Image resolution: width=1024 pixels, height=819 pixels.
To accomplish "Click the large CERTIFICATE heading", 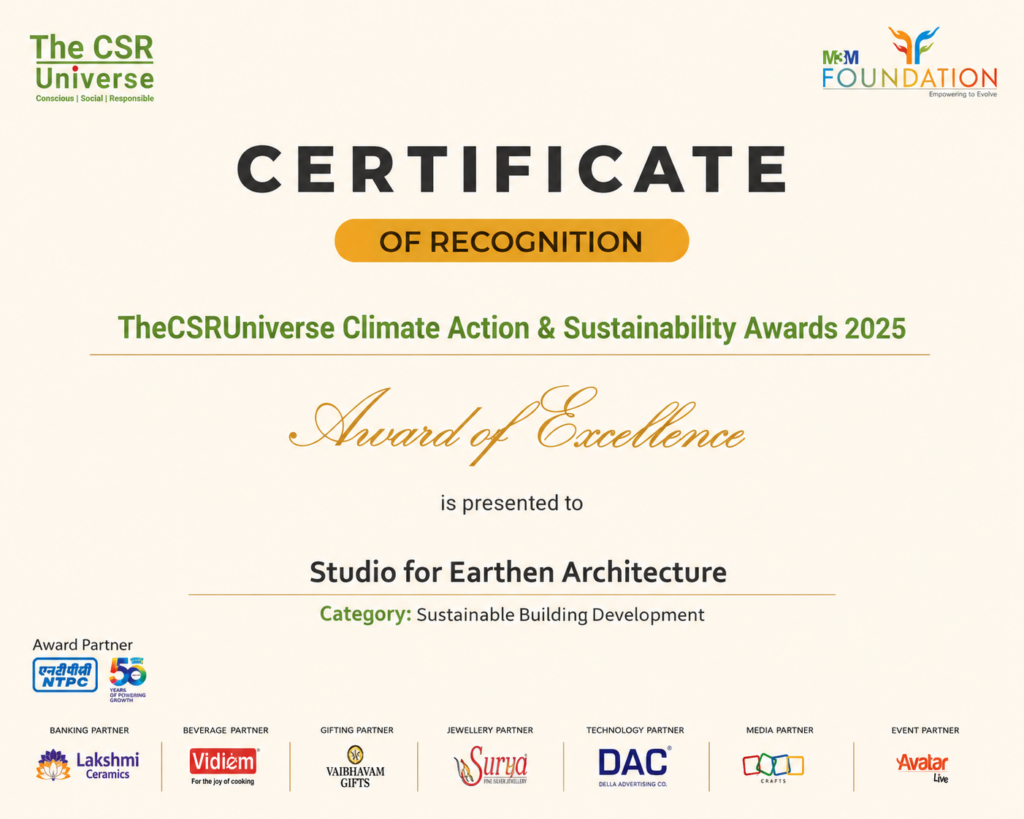I will pyautogui.click(x=512, y=169).
